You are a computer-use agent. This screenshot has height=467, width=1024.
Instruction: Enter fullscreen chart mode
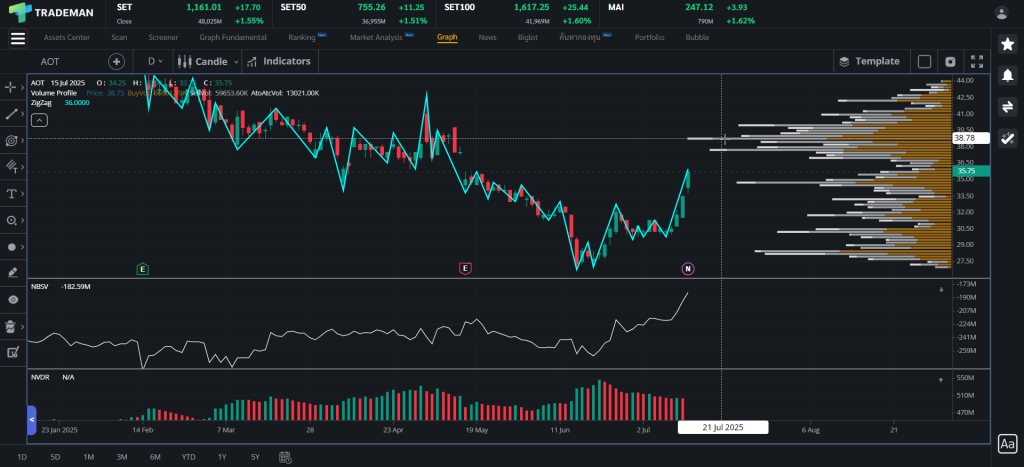point(977,61)
